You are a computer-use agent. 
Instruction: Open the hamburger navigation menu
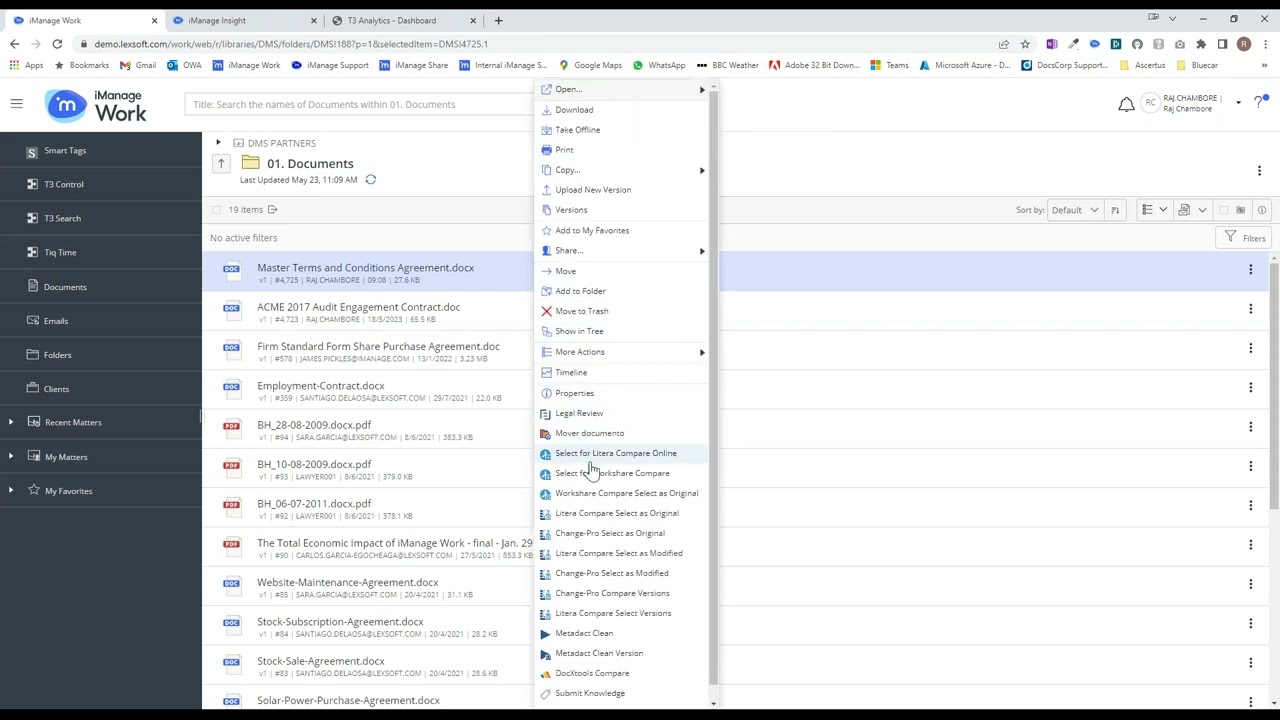tap(16, 104)
